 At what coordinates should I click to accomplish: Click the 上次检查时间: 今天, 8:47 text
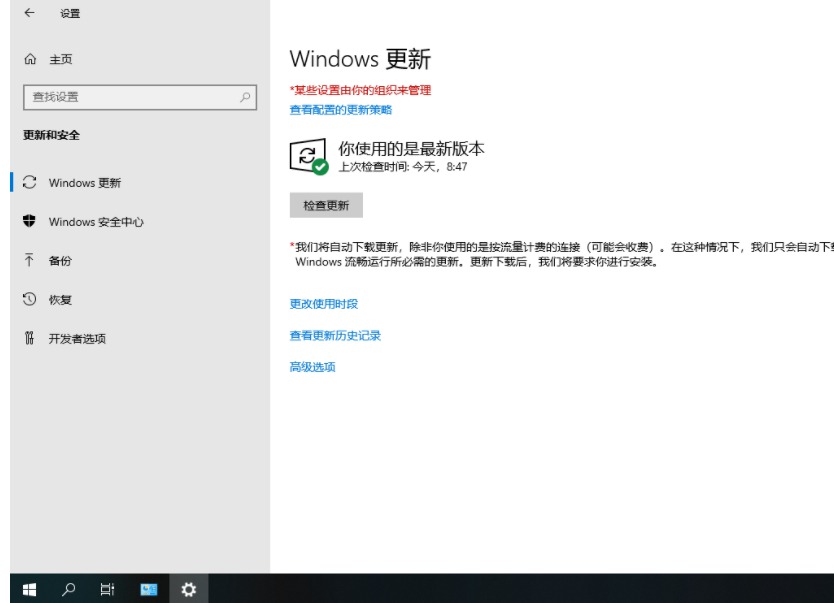[x=403, y=166]
